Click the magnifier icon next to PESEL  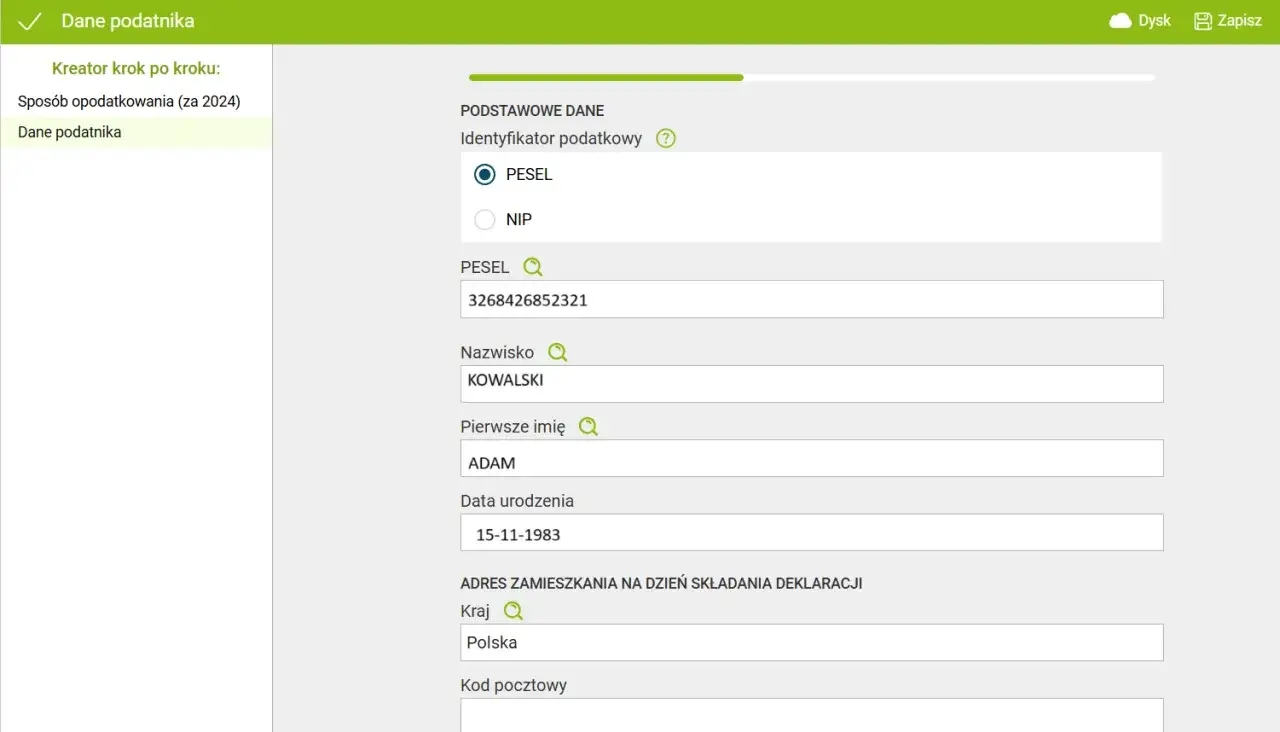[x=533, y=267]
